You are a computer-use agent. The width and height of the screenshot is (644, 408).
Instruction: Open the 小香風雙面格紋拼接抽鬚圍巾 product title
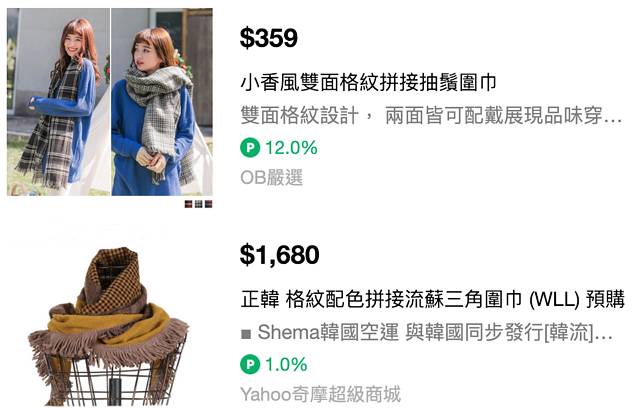[368, 82]
